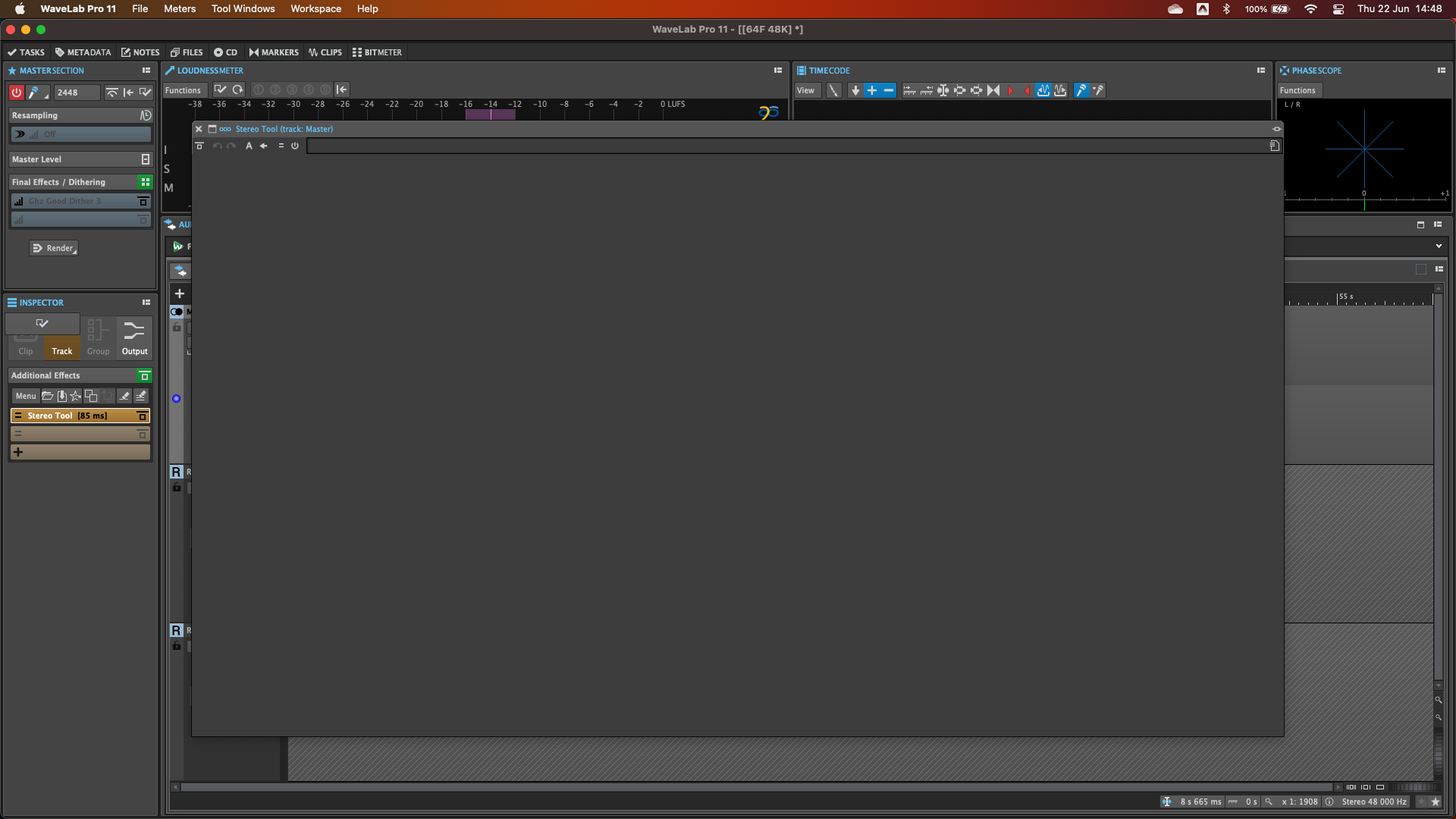Open Loudness Meter panel options menu
The height and width of the screenshot is (819, 1456).
[x=777, y=71]
